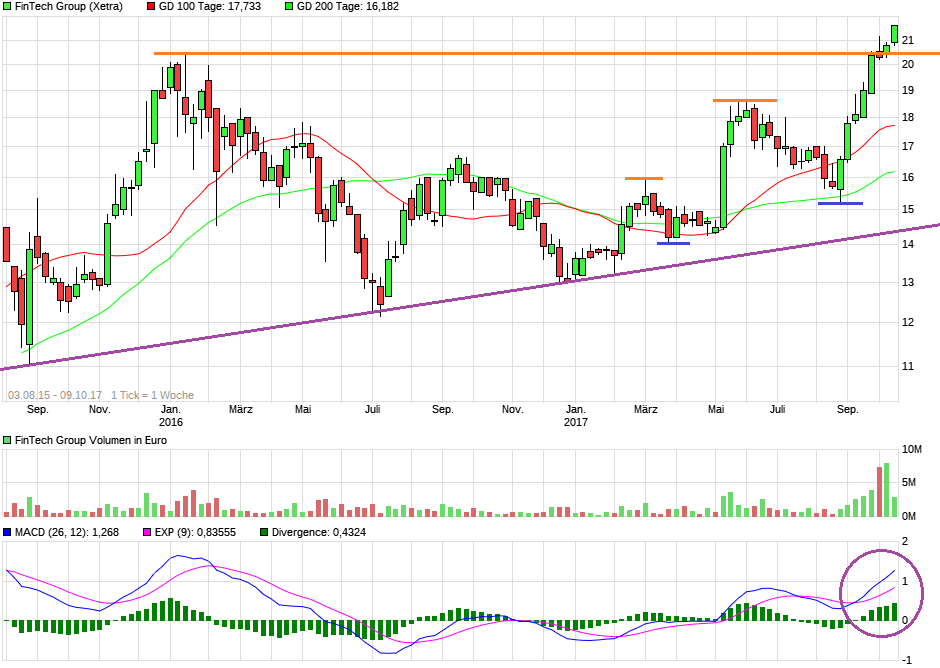Click the 10M volume axis label
The width and height of the screenshot is (940, 668).
(912, 450)
